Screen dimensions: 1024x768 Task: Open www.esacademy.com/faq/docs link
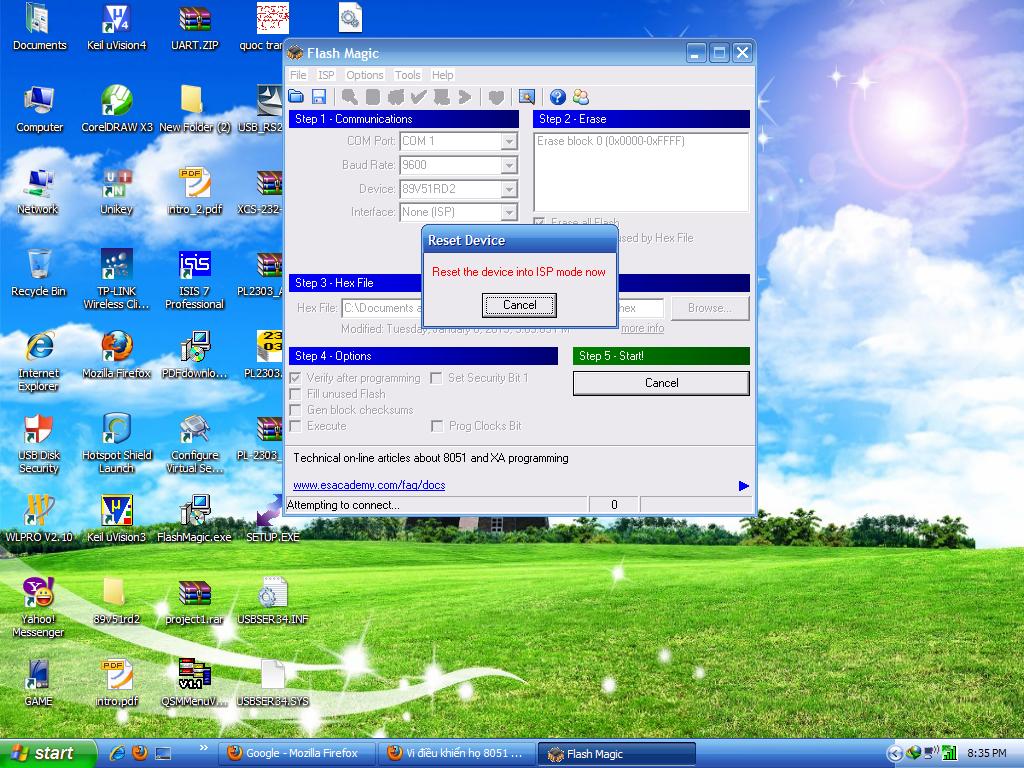369,485
